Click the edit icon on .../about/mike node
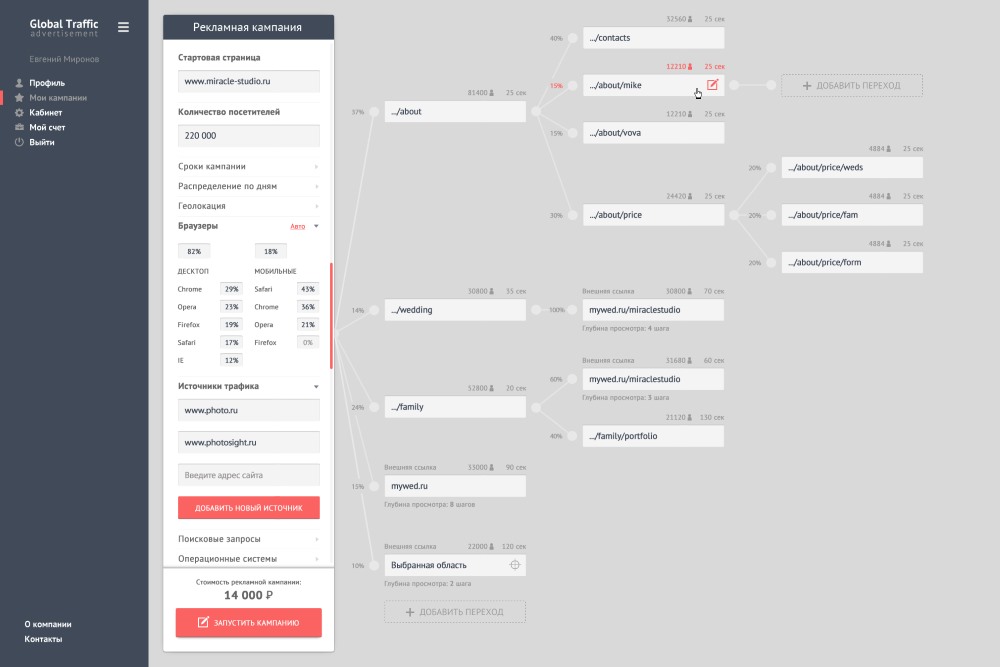 (x=712, y=85)
